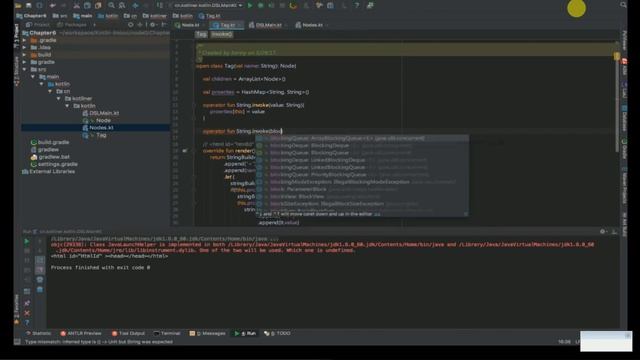Collapse the kotlin package under kotliner
Image resolution: width=640 pixels, height=360 pixels.
[68, 106]
